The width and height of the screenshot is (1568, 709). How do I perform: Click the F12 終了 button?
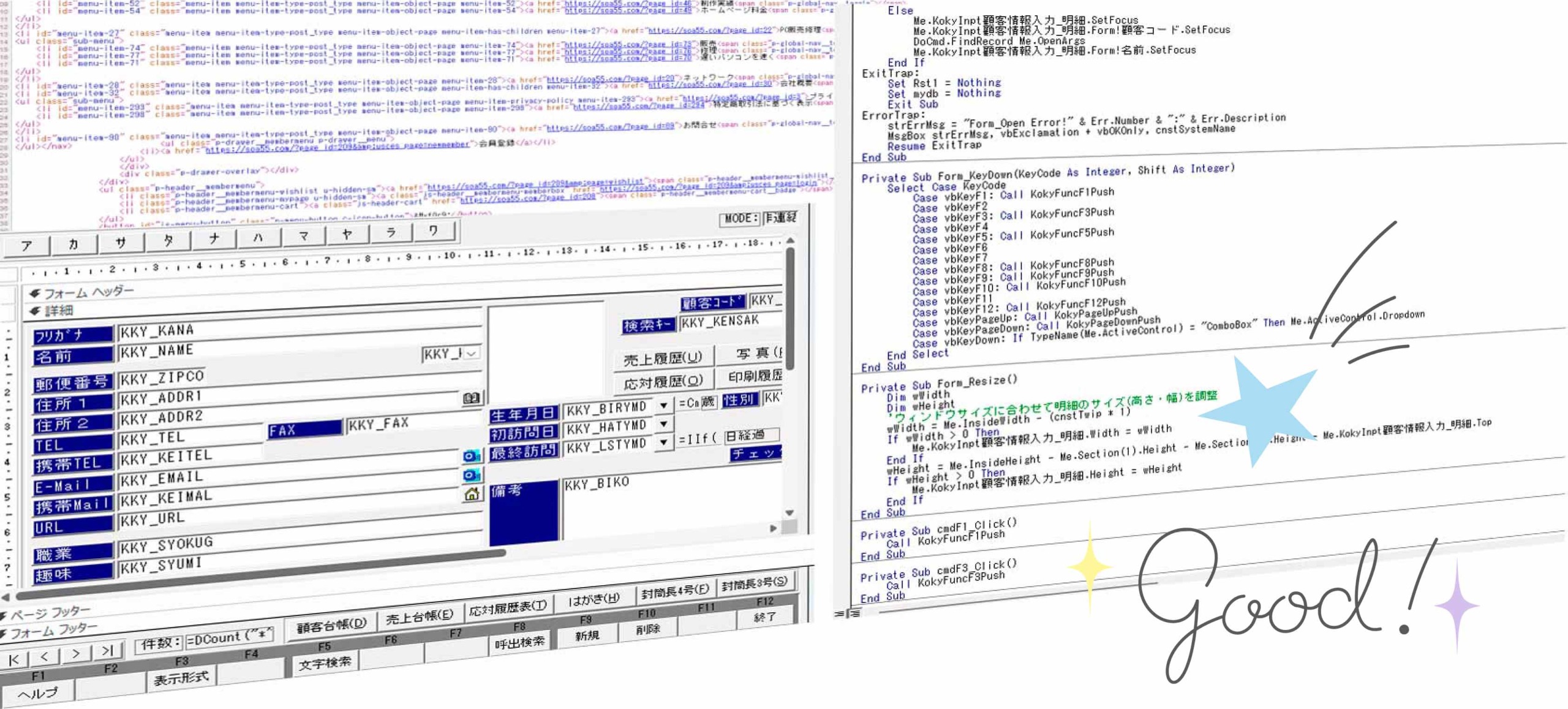pyautogui.click(x=765, y=616)
